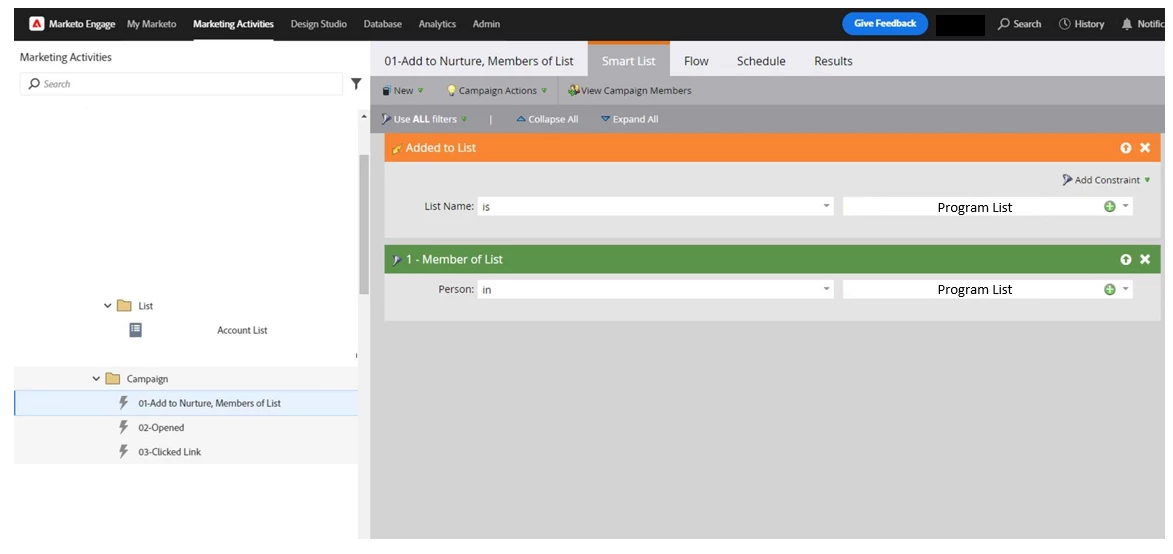Open the filter funnel icon beside search
Viewport: 1173px width, 554px height.
coord(357,84)
